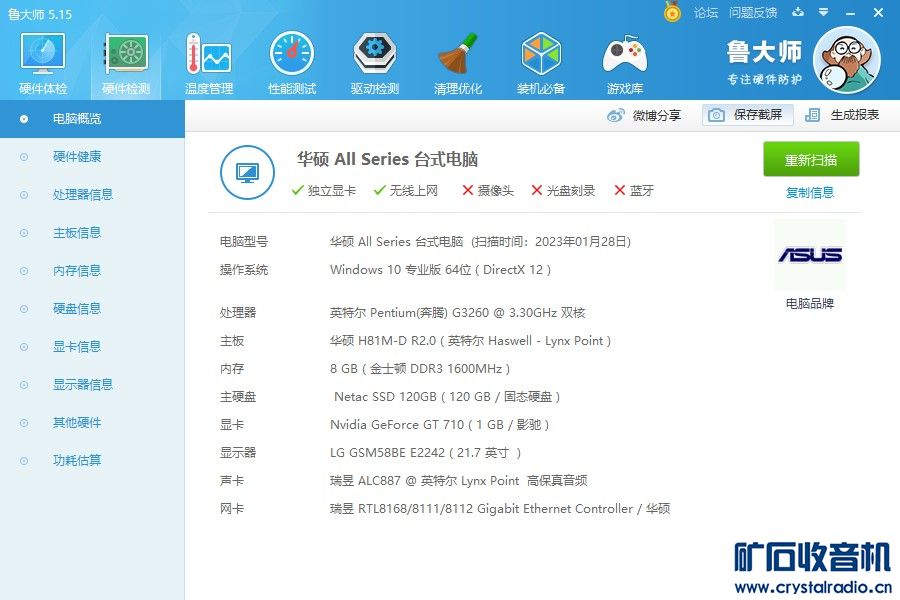Click the Weibo logo icon
Screen dimensions: 900x600
615,115
